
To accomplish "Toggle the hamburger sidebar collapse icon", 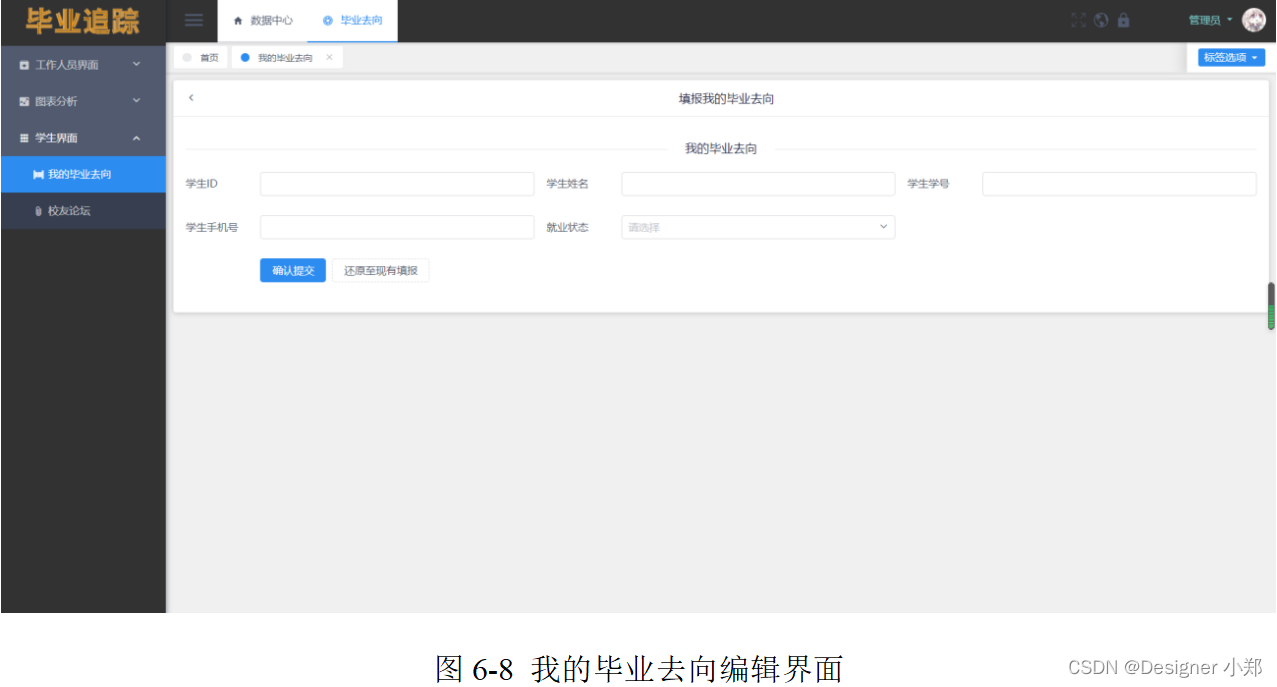I will [194, 20].
